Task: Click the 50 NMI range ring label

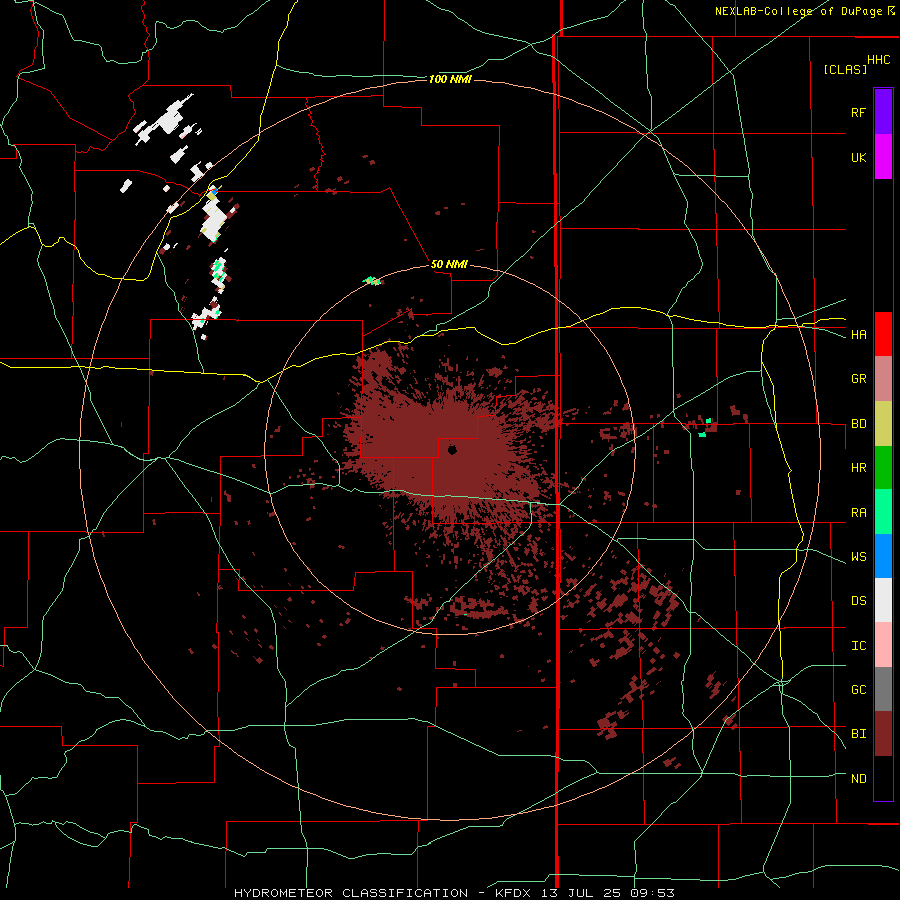Action: [449, 264]
